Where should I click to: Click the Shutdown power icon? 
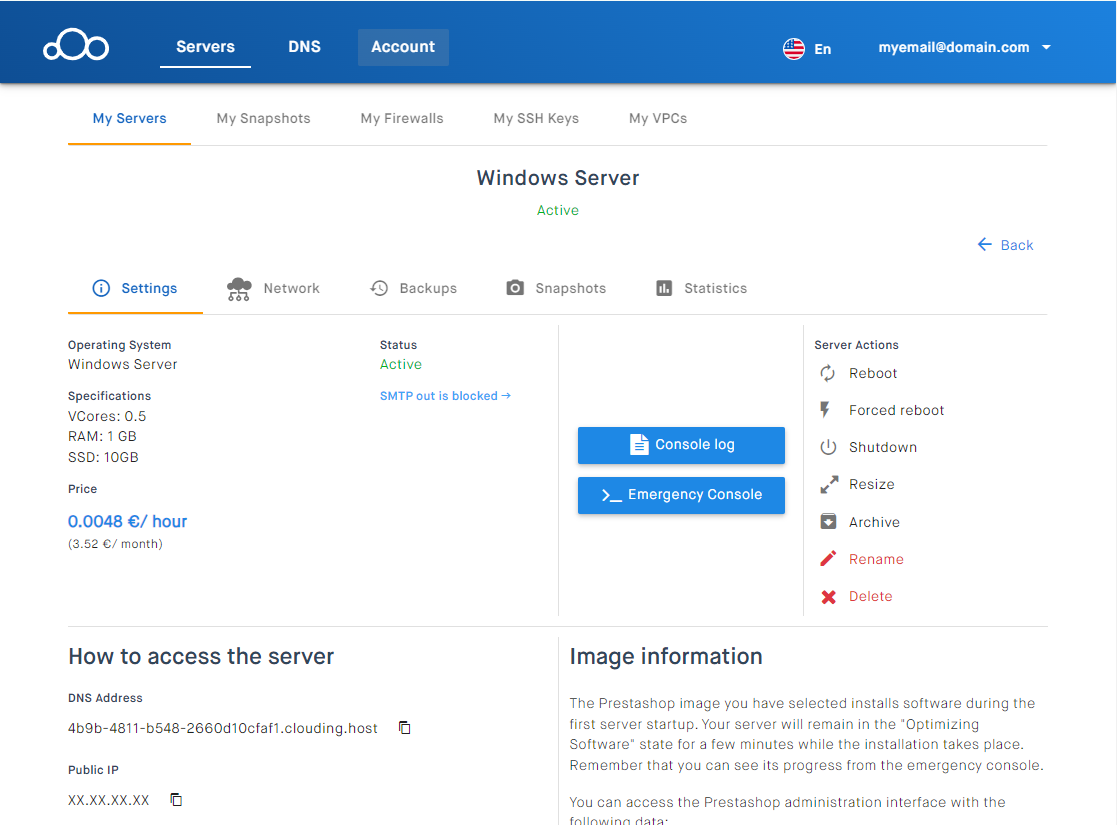[x=828, y=447]
